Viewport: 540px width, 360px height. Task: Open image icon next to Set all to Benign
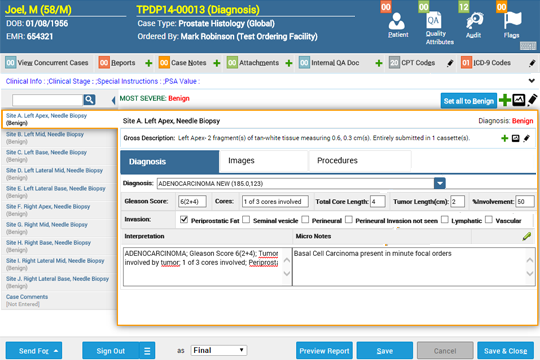click(519, 100)
